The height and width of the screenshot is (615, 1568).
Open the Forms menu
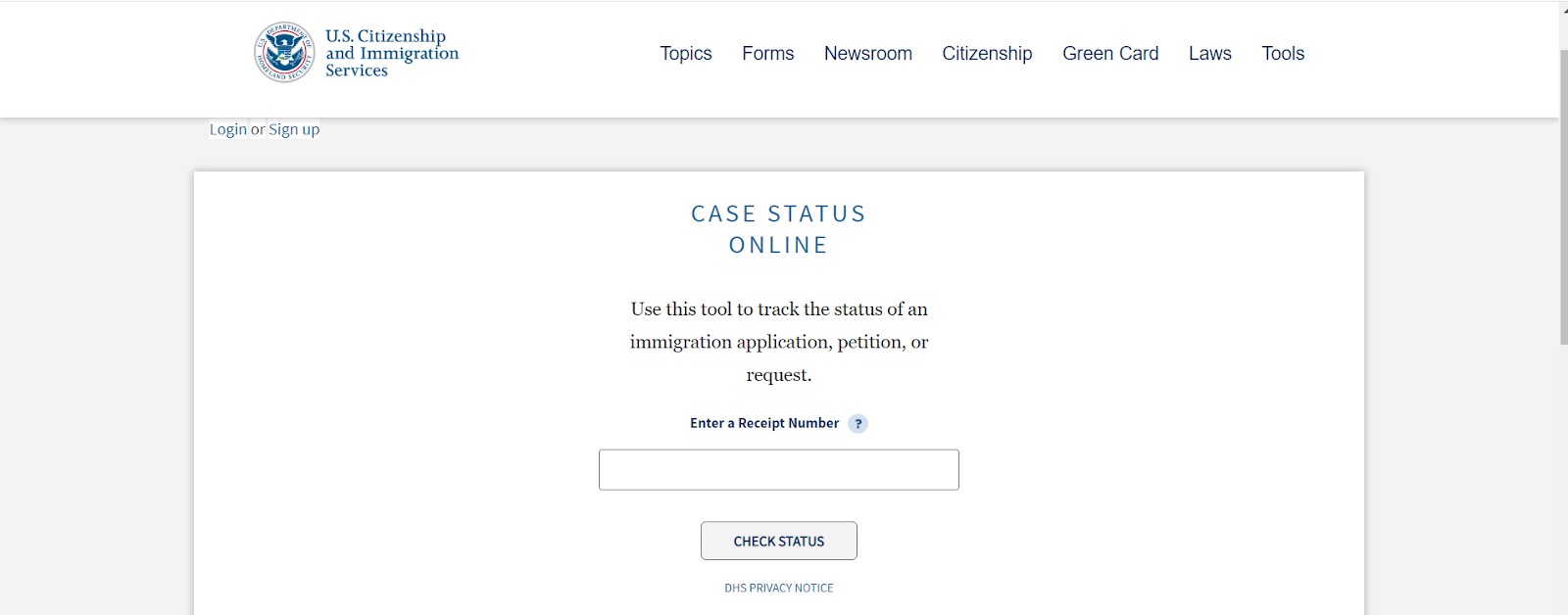(x=767, y=54)
